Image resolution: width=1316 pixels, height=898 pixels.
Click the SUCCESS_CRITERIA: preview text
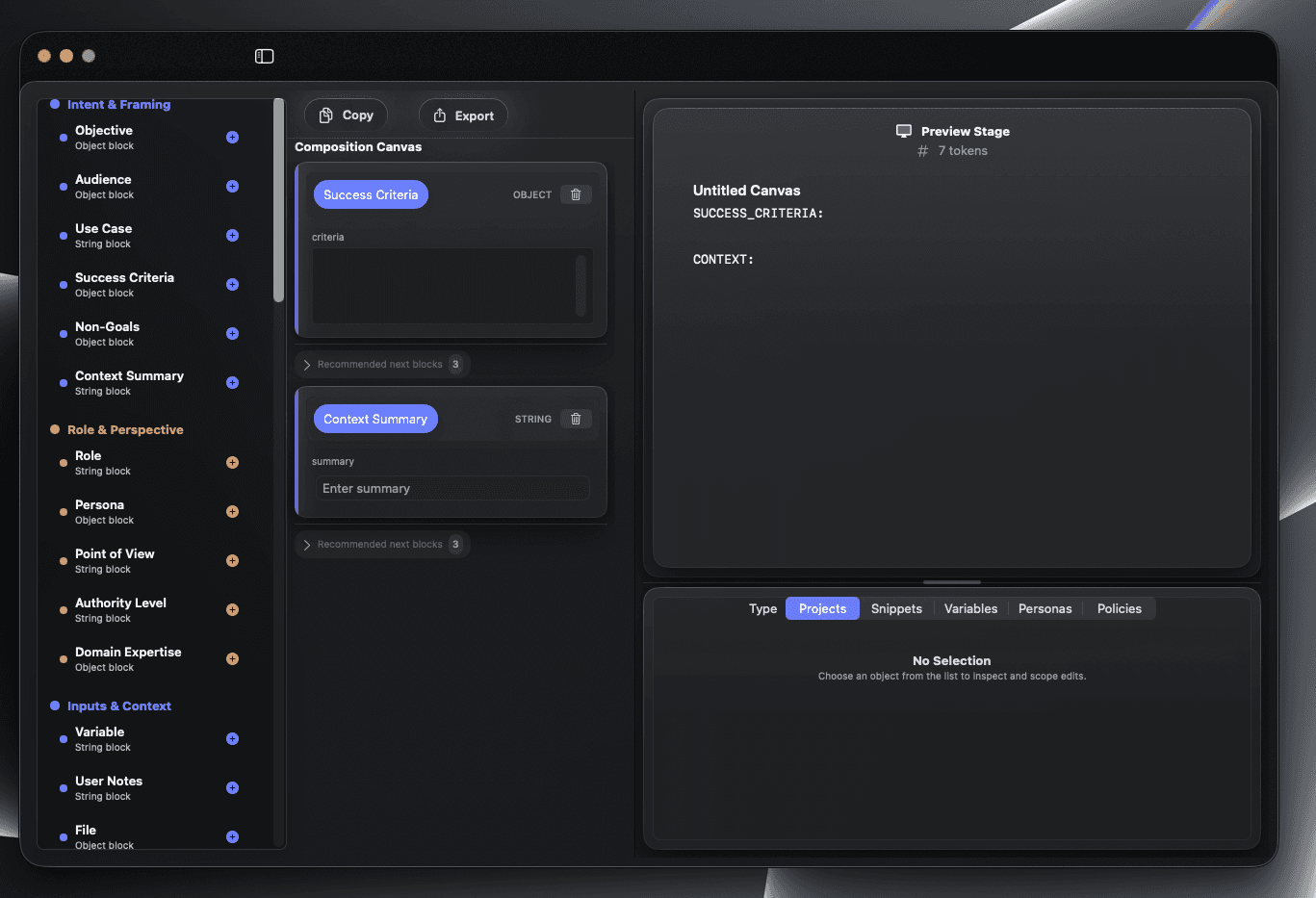(758, 214)
